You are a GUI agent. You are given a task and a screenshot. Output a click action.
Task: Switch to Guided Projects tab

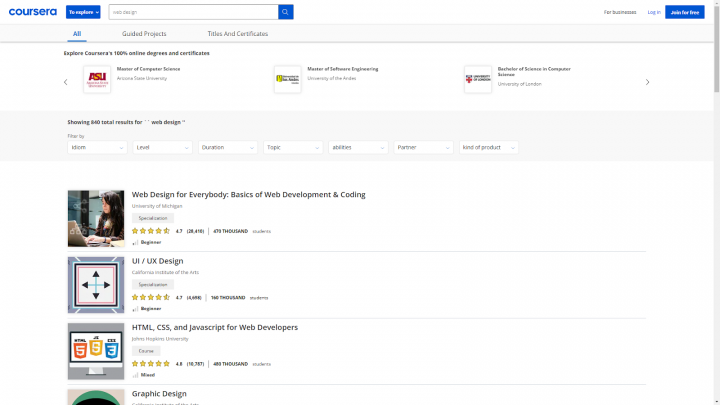point(144,34)
